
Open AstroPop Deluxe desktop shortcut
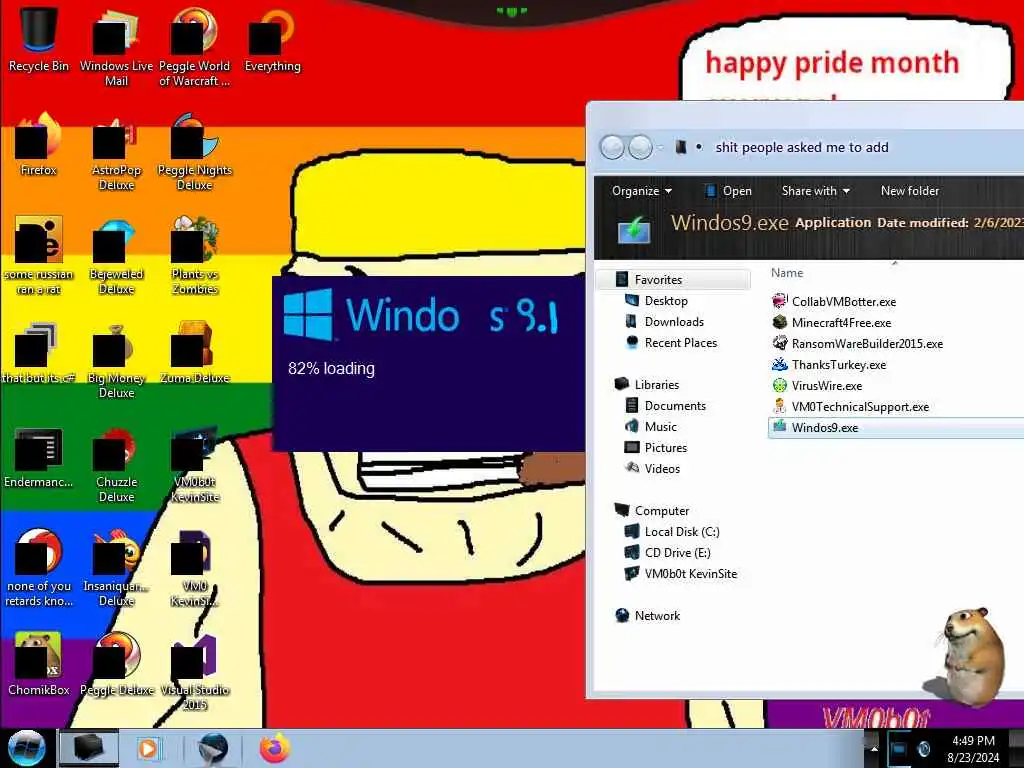coord(116,152)
